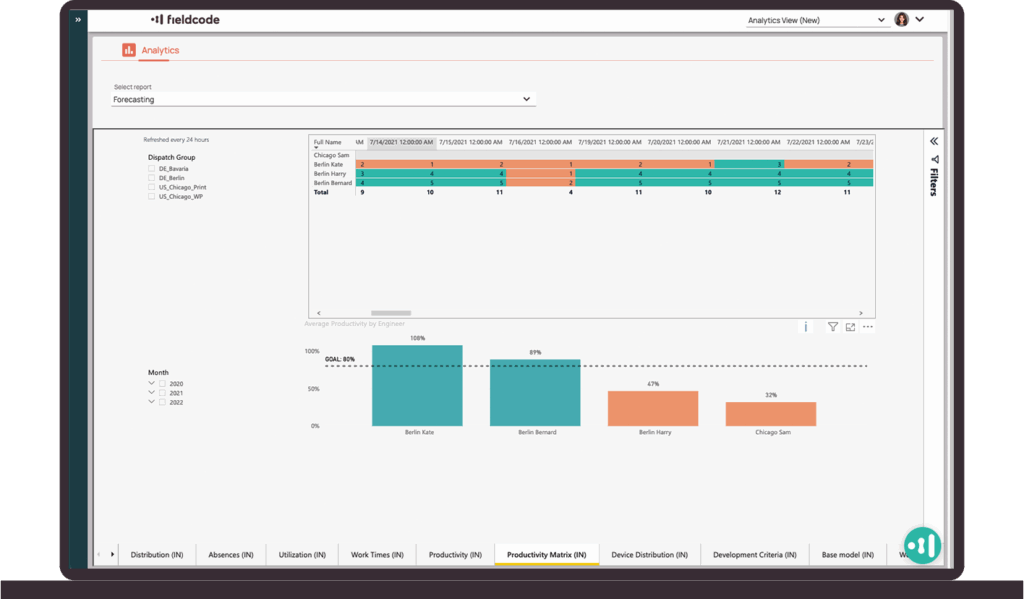Open the Analytics View (New) dropdown
The width and height of the screenshot is (1024, 599).
[816, 20]
